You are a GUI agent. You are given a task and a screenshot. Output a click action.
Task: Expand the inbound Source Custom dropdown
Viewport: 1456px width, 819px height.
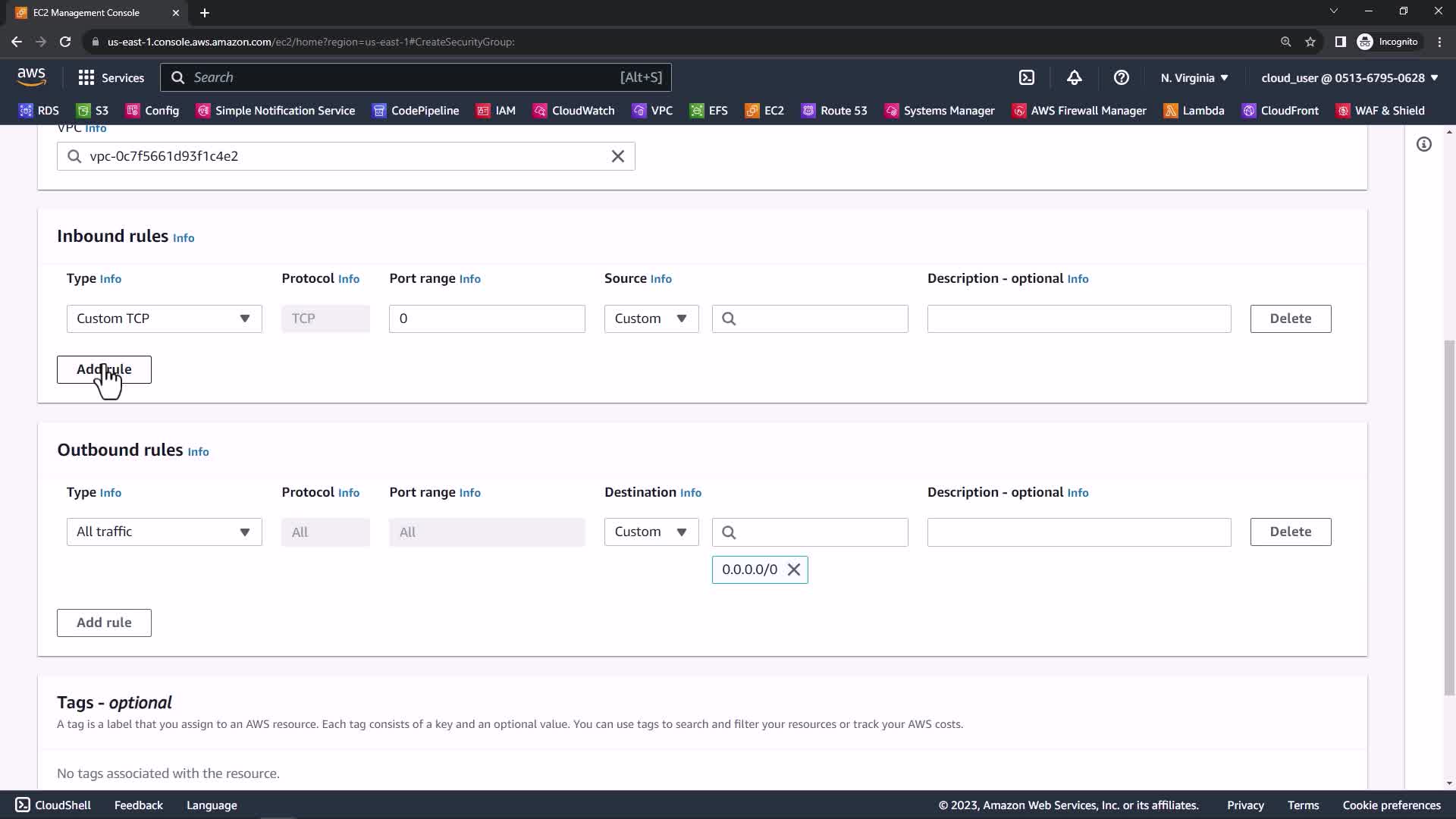coord(651,318)
